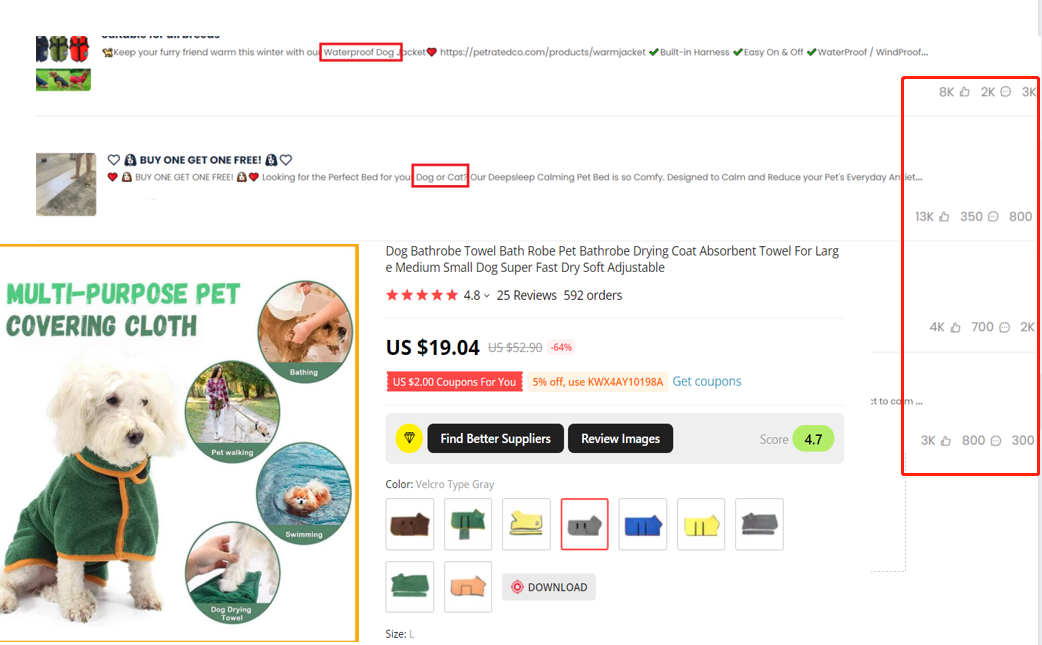This screenshot has width=1042, height=645.
Task: Expand the 4.8 rating dropdown chevron
Action: (x=486, y=296)
